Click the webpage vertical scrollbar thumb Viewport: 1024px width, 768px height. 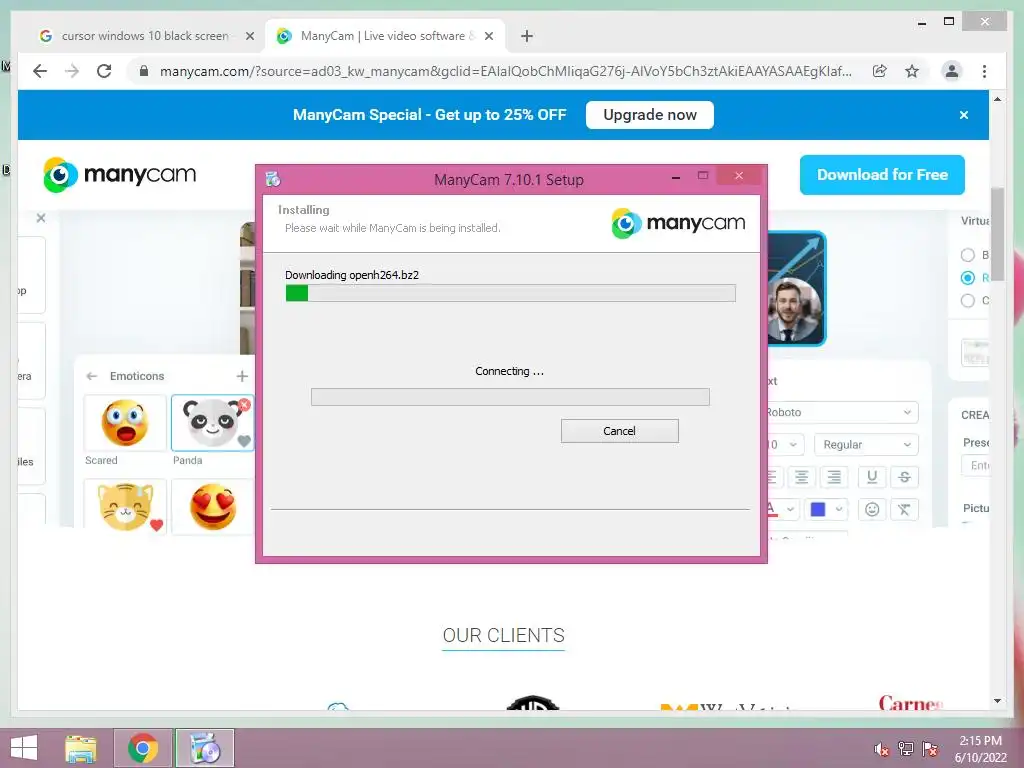(x=997, y=234)
